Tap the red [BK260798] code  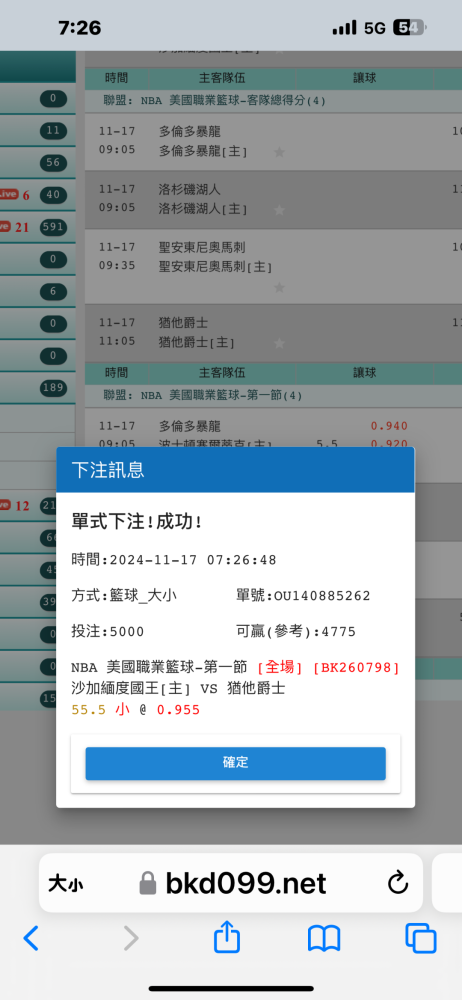click(x=356, y=668)
